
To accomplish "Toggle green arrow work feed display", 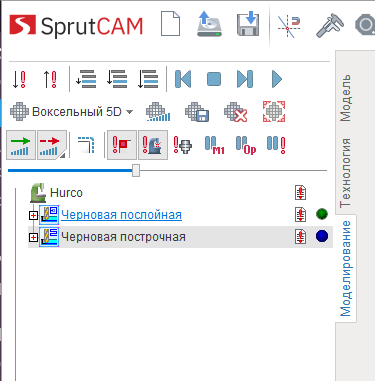I will pos(21,145).
